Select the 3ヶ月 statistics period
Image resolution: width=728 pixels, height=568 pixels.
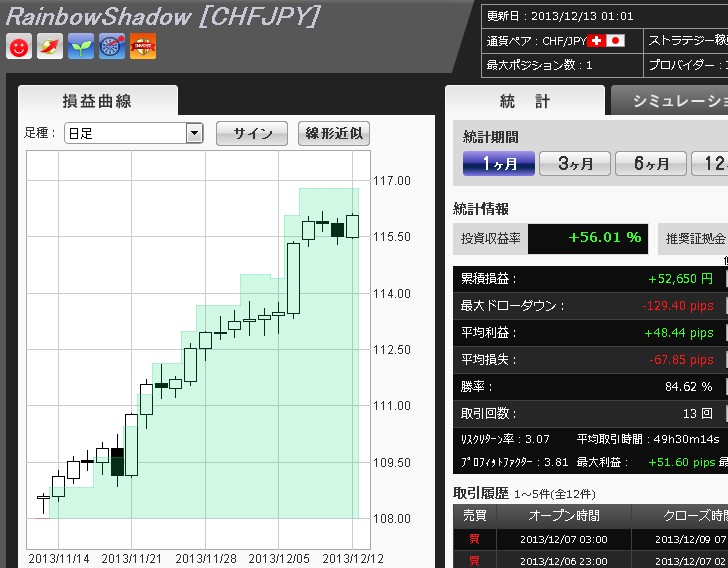coord(575,163)
